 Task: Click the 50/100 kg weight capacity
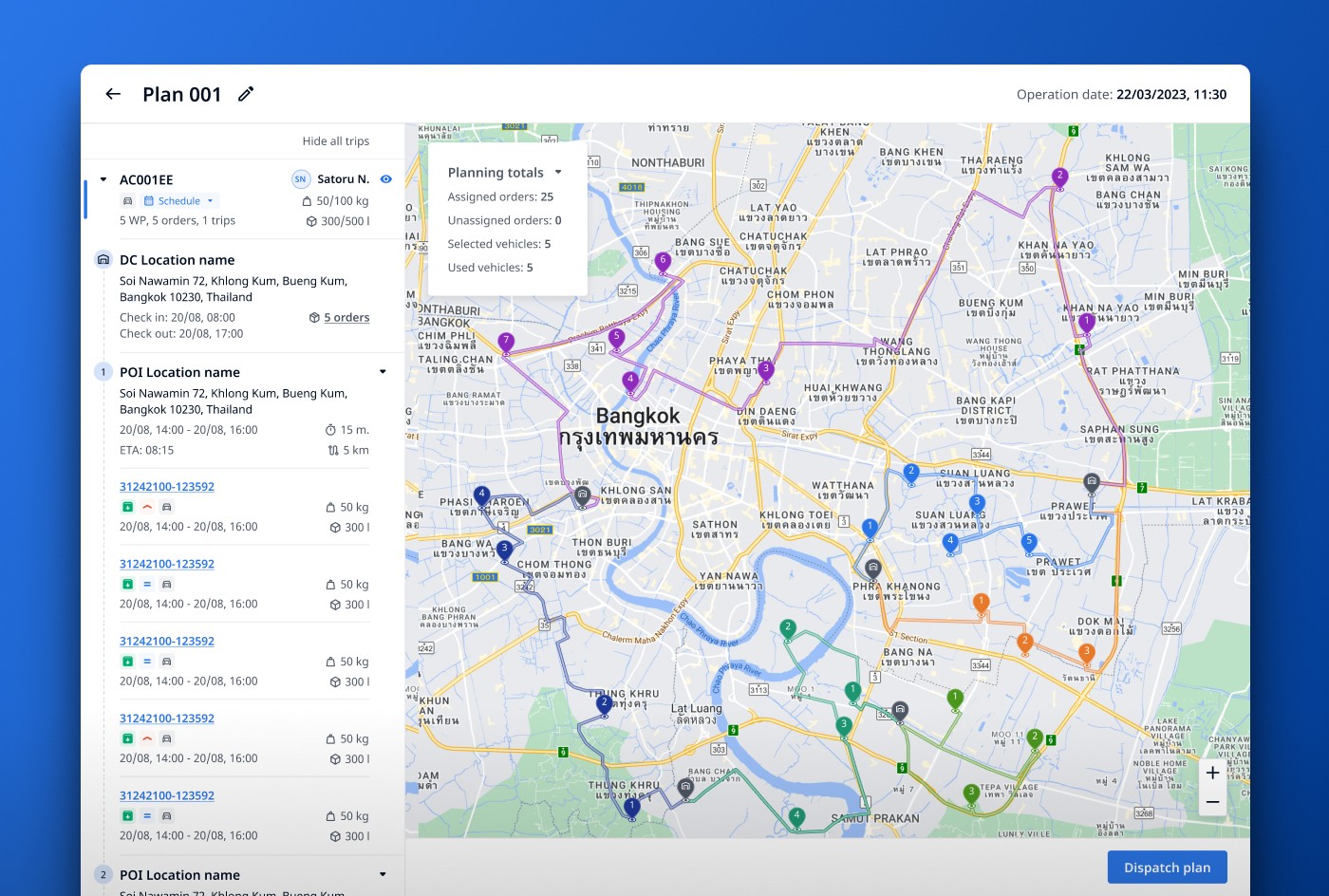tap(335, 201)
